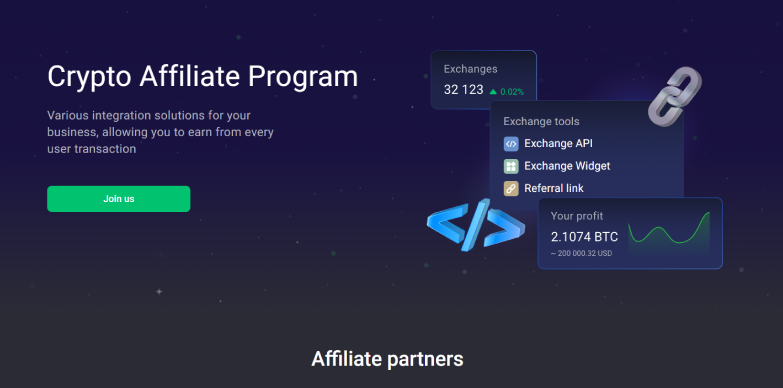Click the blue 3D code brackets graphic

coord(475,224)
